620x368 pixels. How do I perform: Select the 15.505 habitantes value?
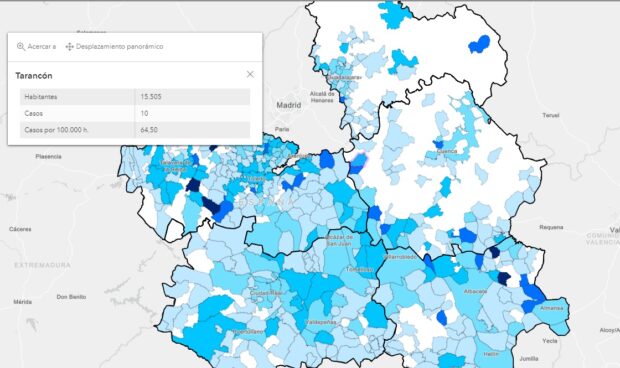151,97
